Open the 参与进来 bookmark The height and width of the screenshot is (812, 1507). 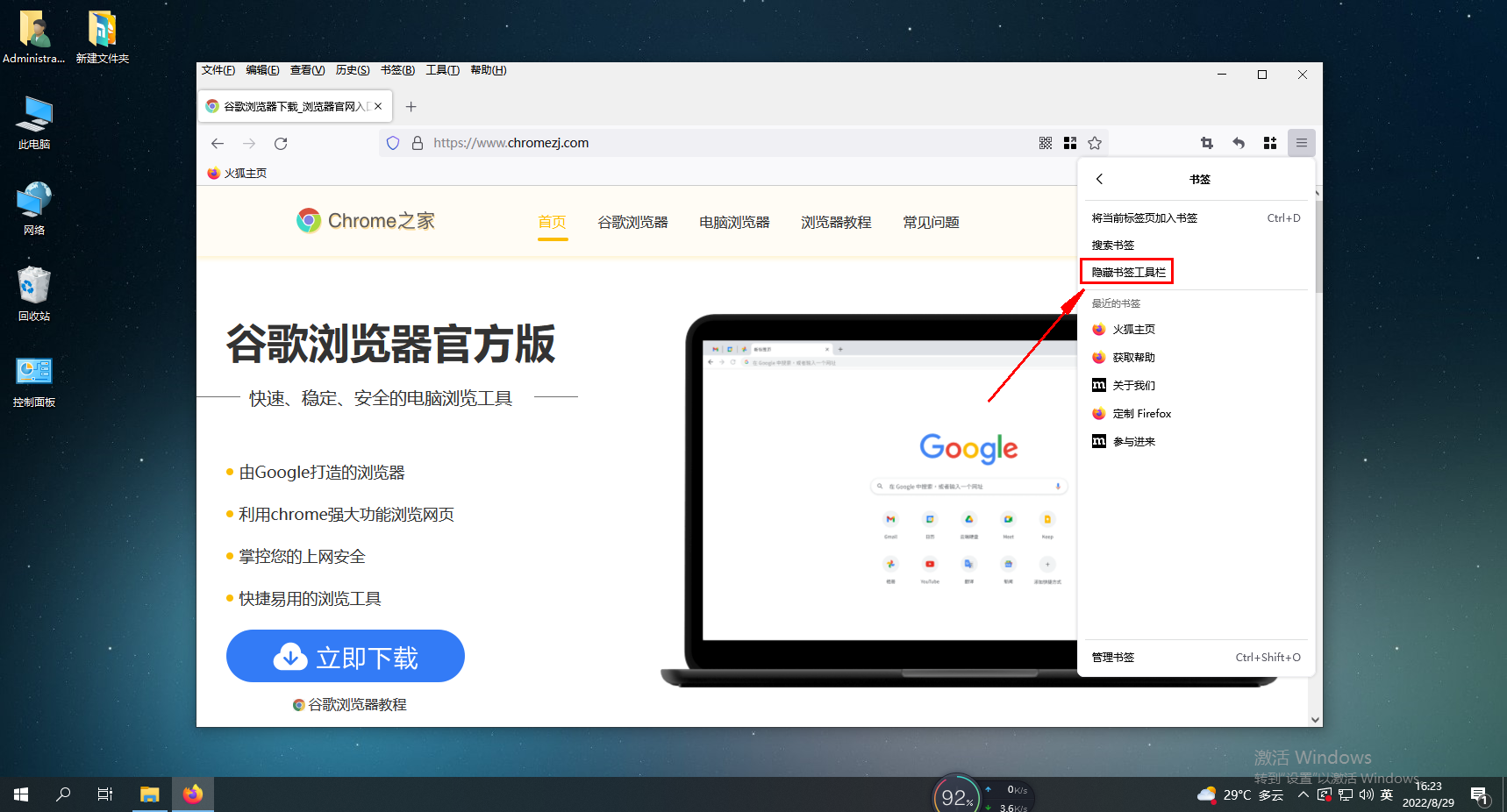[x=1196, y=442]
